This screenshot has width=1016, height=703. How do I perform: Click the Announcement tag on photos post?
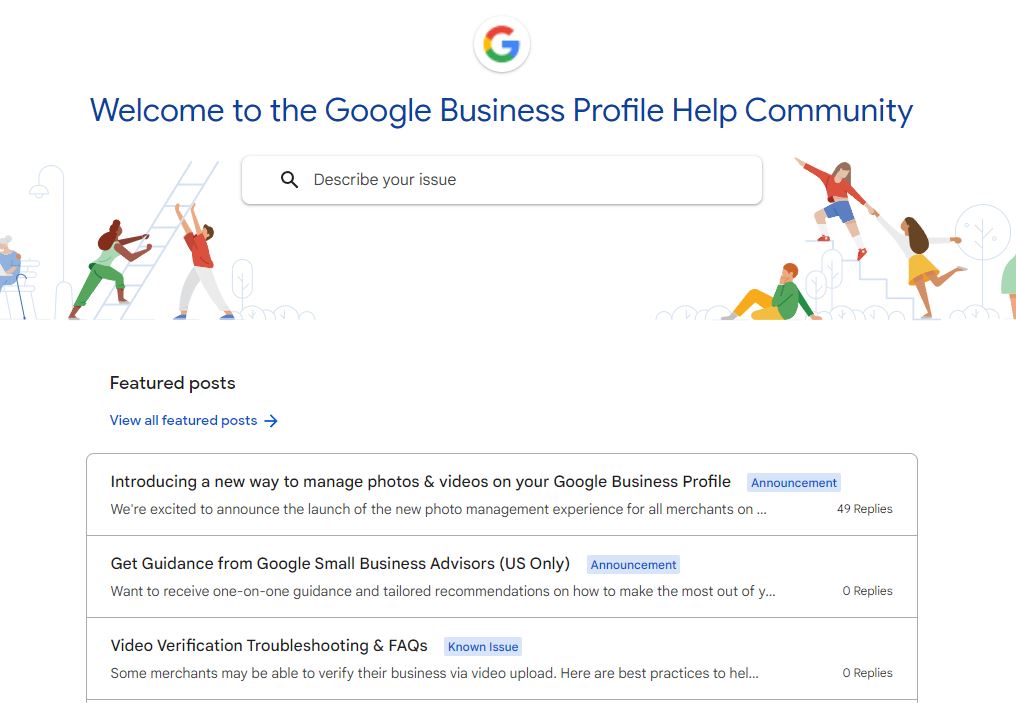pos(794,483)
